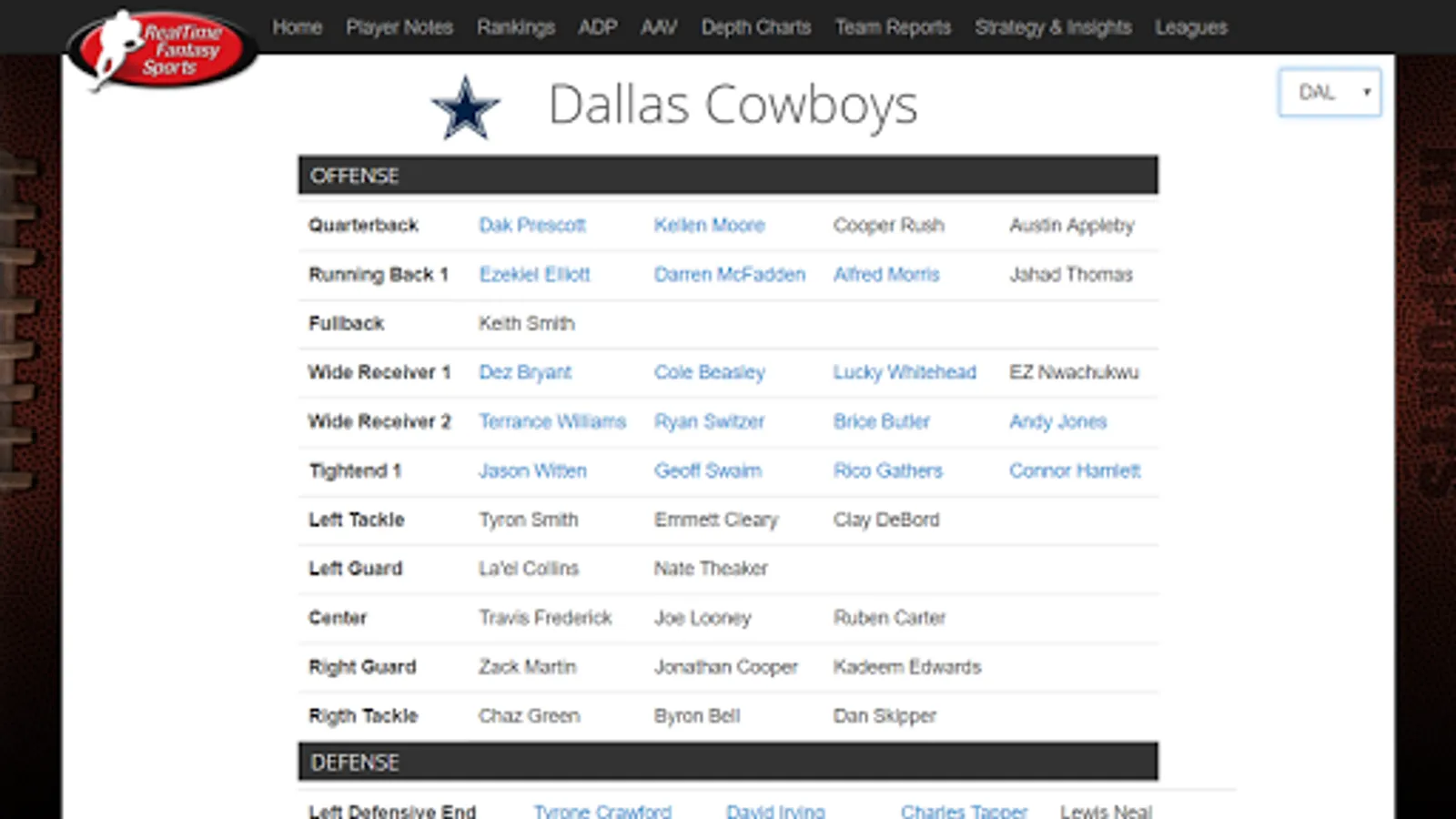Open Dak Prescott's player link

pos(532,225)
